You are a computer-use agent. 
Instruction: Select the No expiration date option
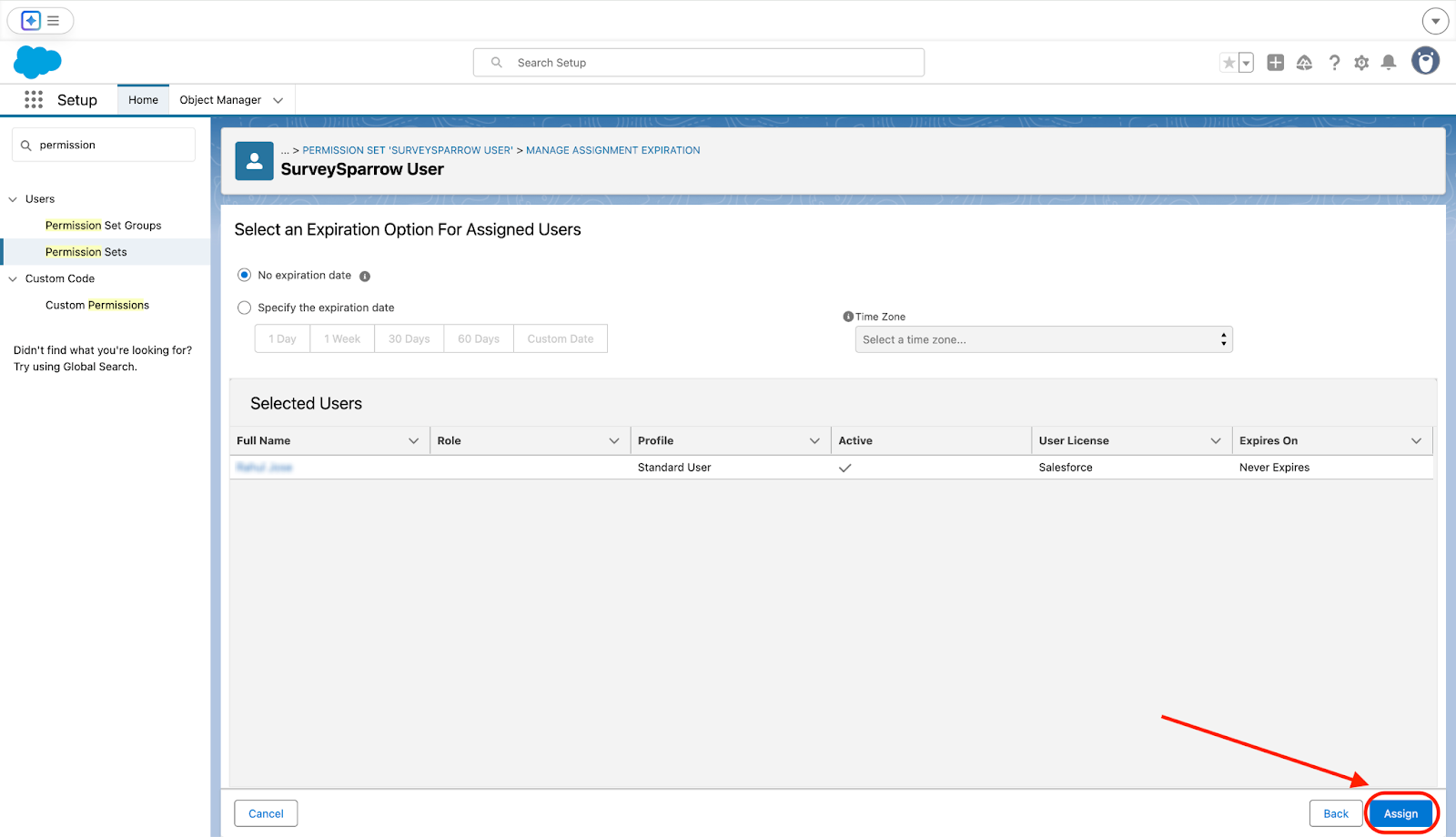245,275
